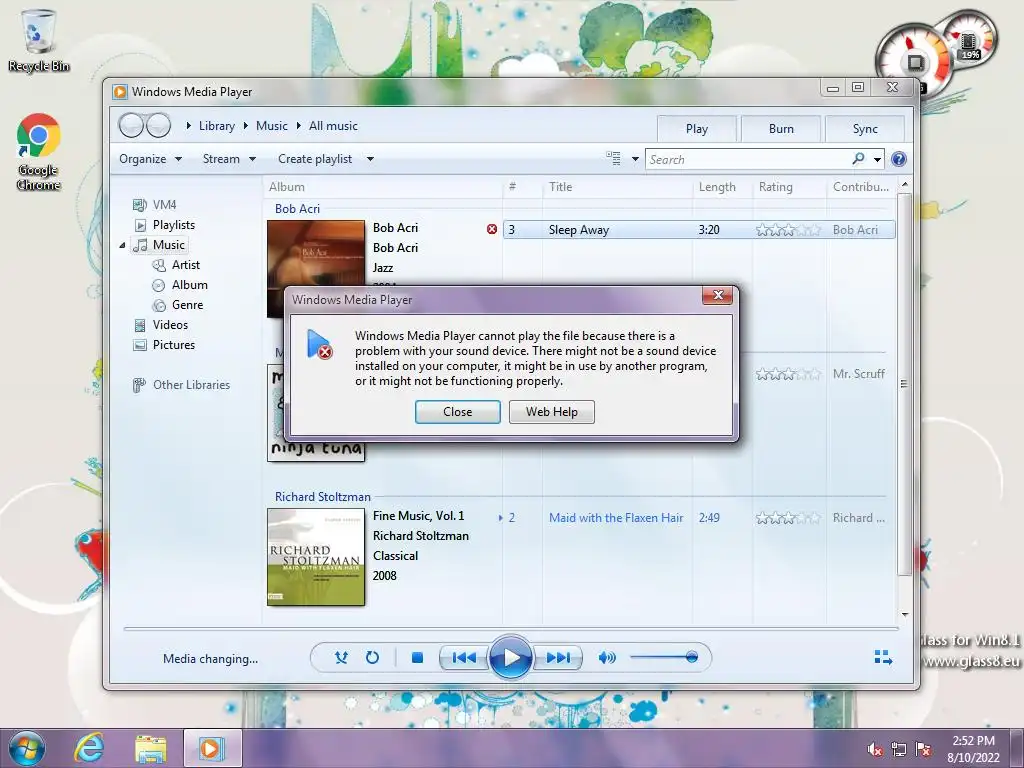
Task: Open the view options dropdown arrow
Action: (635, 159)
